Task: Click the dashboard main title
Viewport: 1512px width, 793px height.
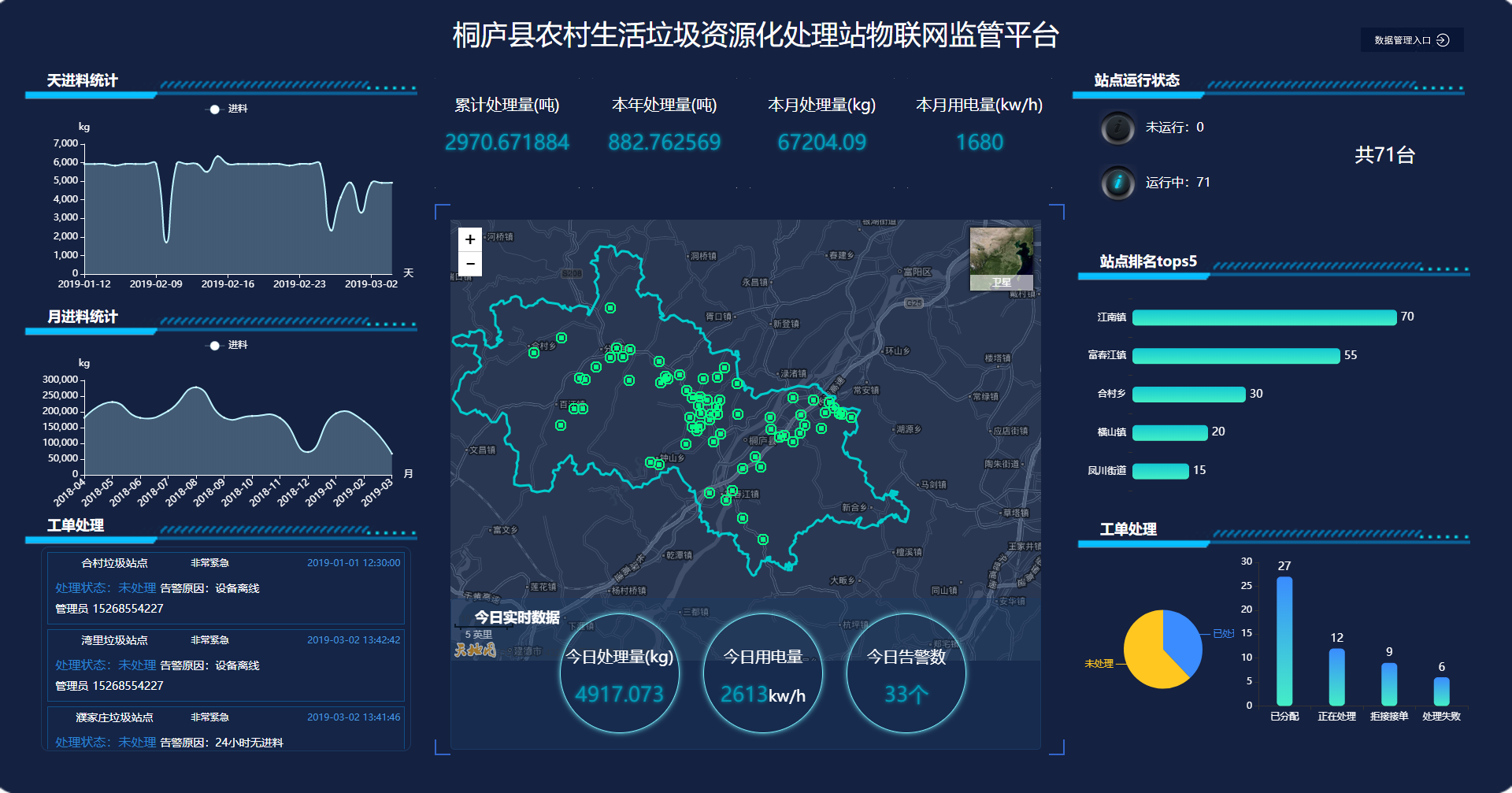Action: (x=756, y=35)
